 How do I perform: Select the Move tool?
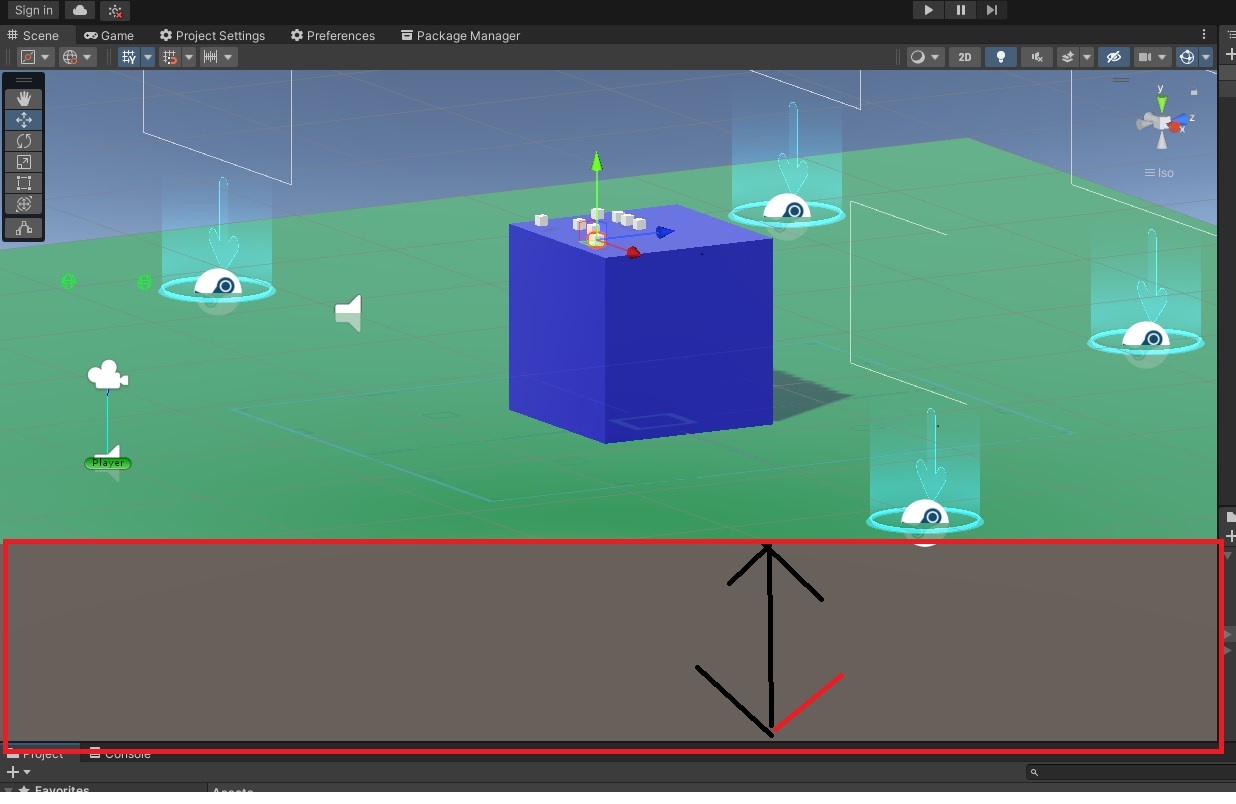(x=24, y=120)
